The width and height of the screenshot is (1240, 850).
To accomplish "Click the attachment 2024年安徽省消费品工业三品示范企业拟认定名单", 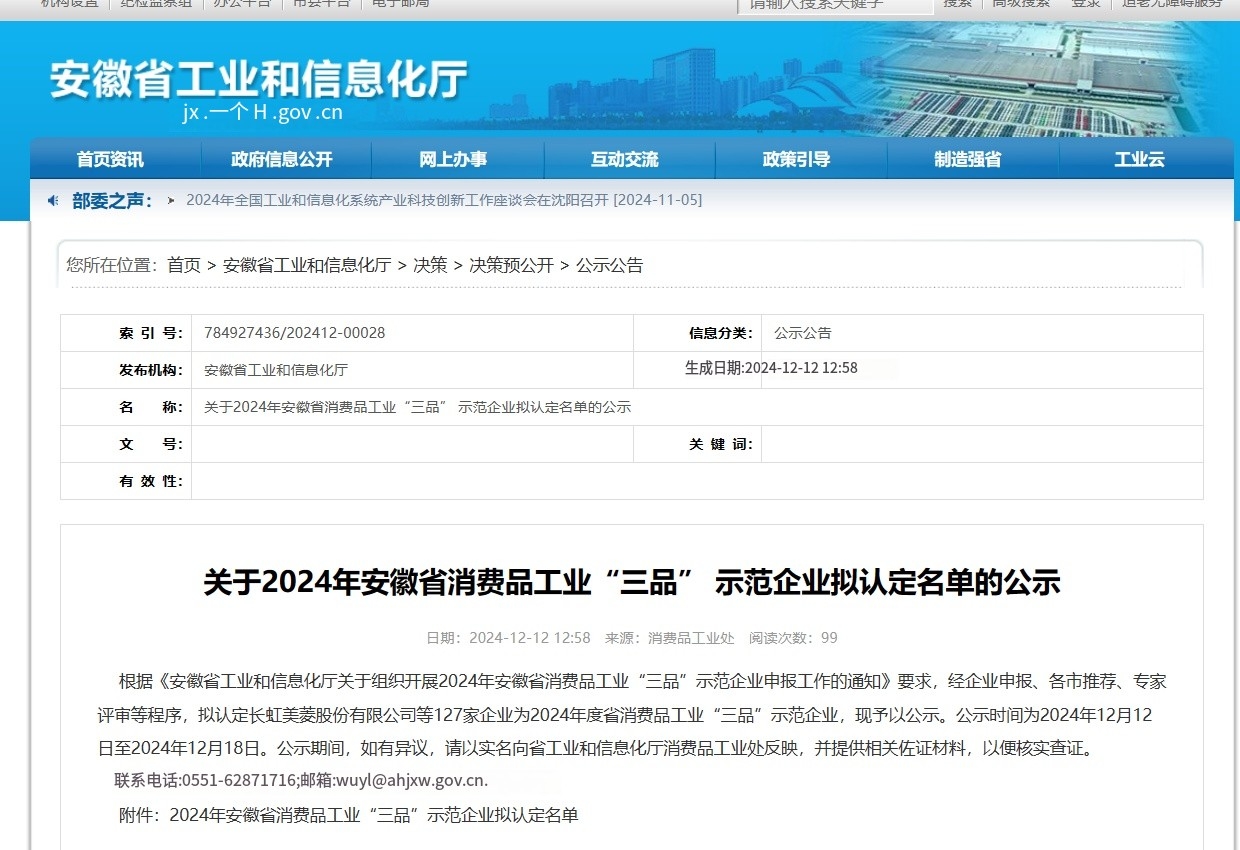I will 374,815.
